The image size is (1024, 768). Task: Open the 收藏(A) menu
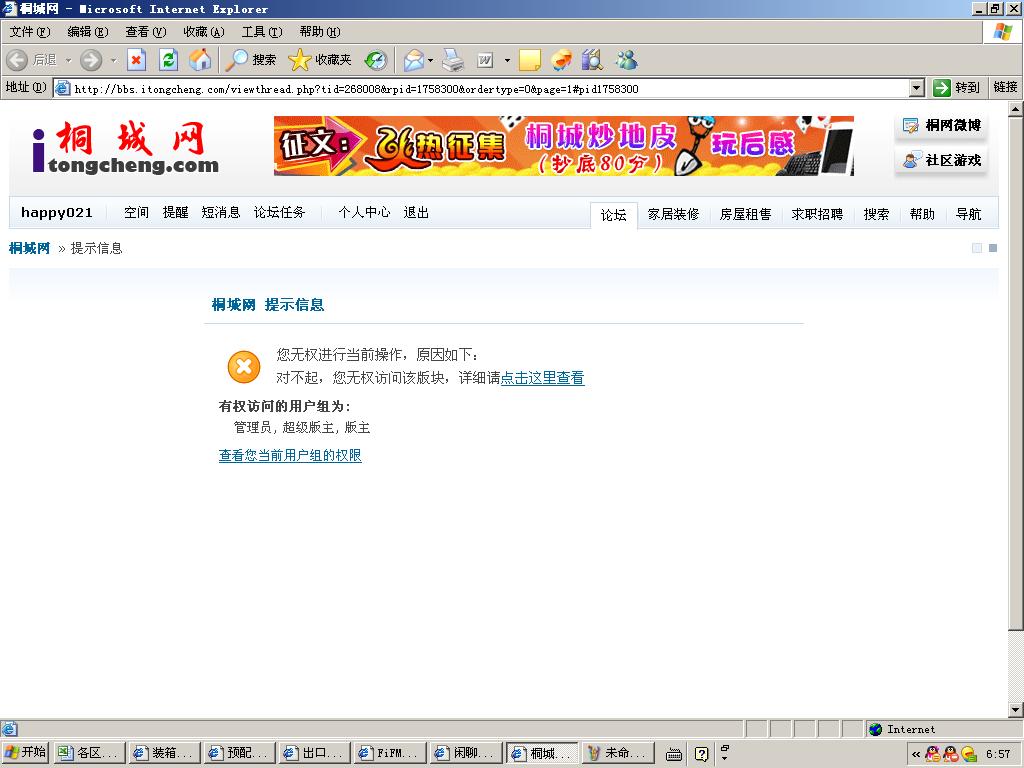[203, 32]
